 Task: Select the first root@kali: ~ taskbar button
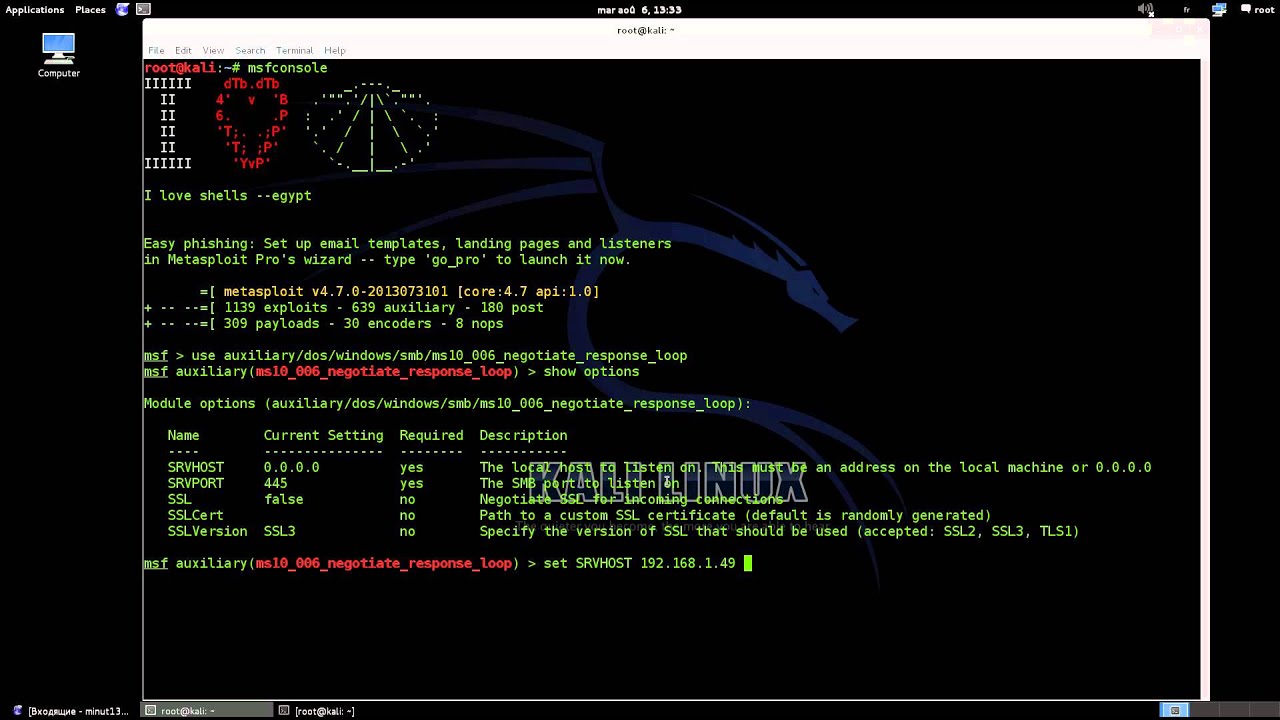coord(206,711)
